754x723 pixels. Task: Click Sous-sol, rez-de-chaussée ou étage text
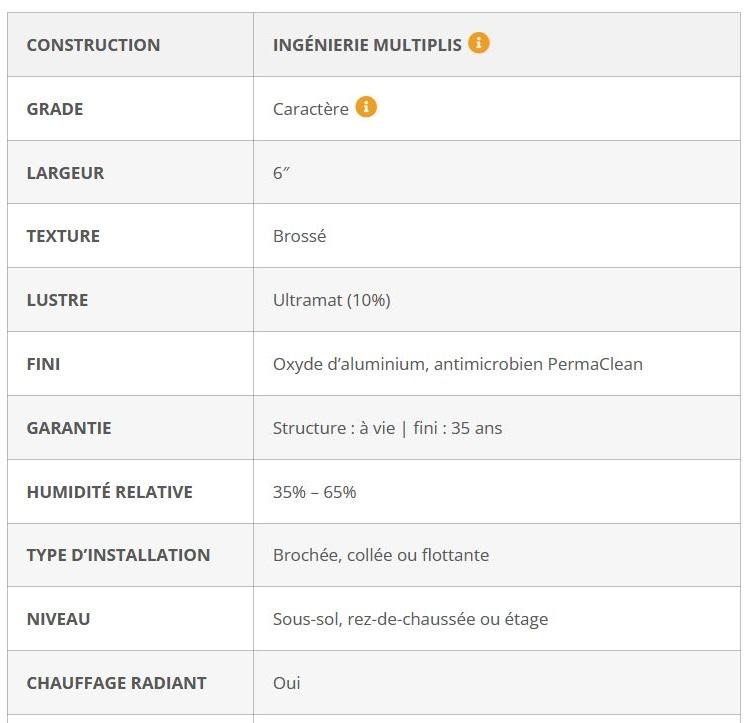point(410,619)
